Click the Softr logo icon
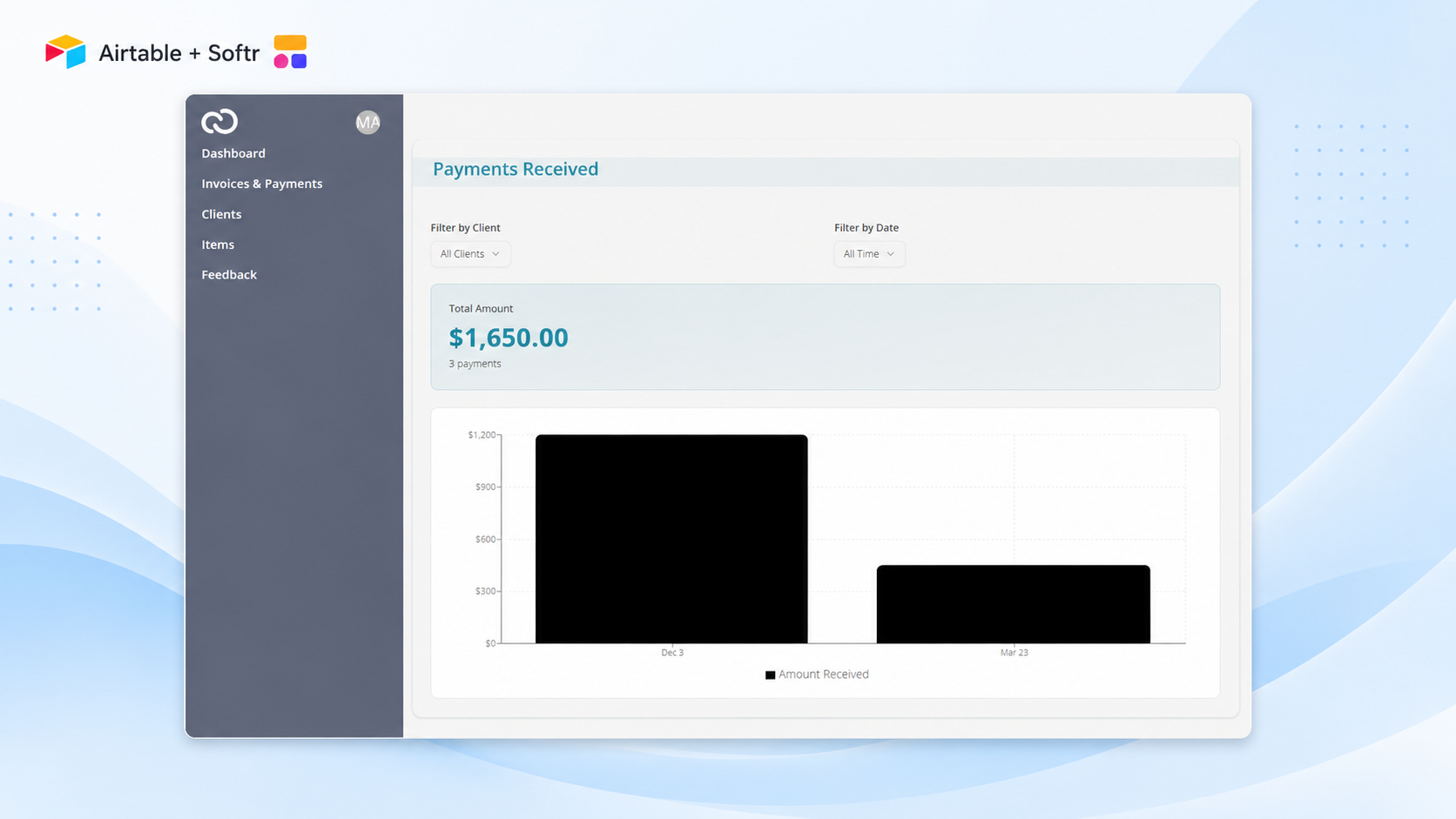 point(290,52)
